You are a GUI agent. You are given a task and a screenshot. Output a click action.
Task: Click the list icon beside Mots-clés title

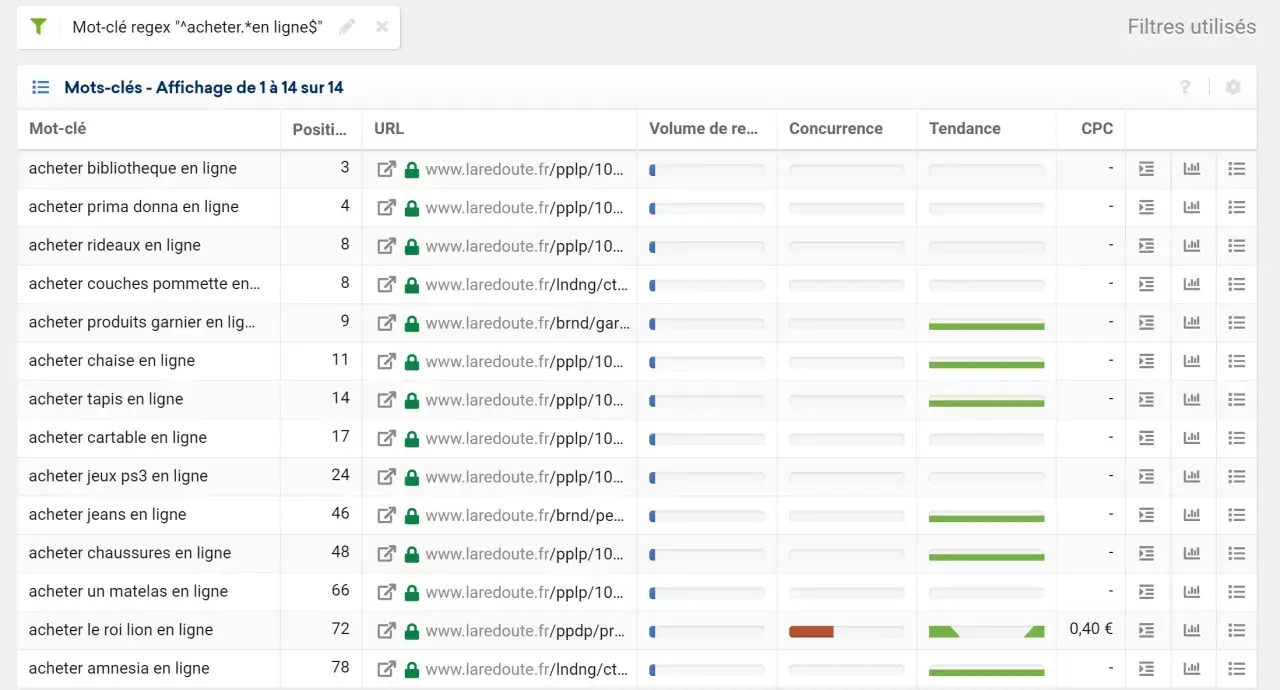tap(41, 87)
